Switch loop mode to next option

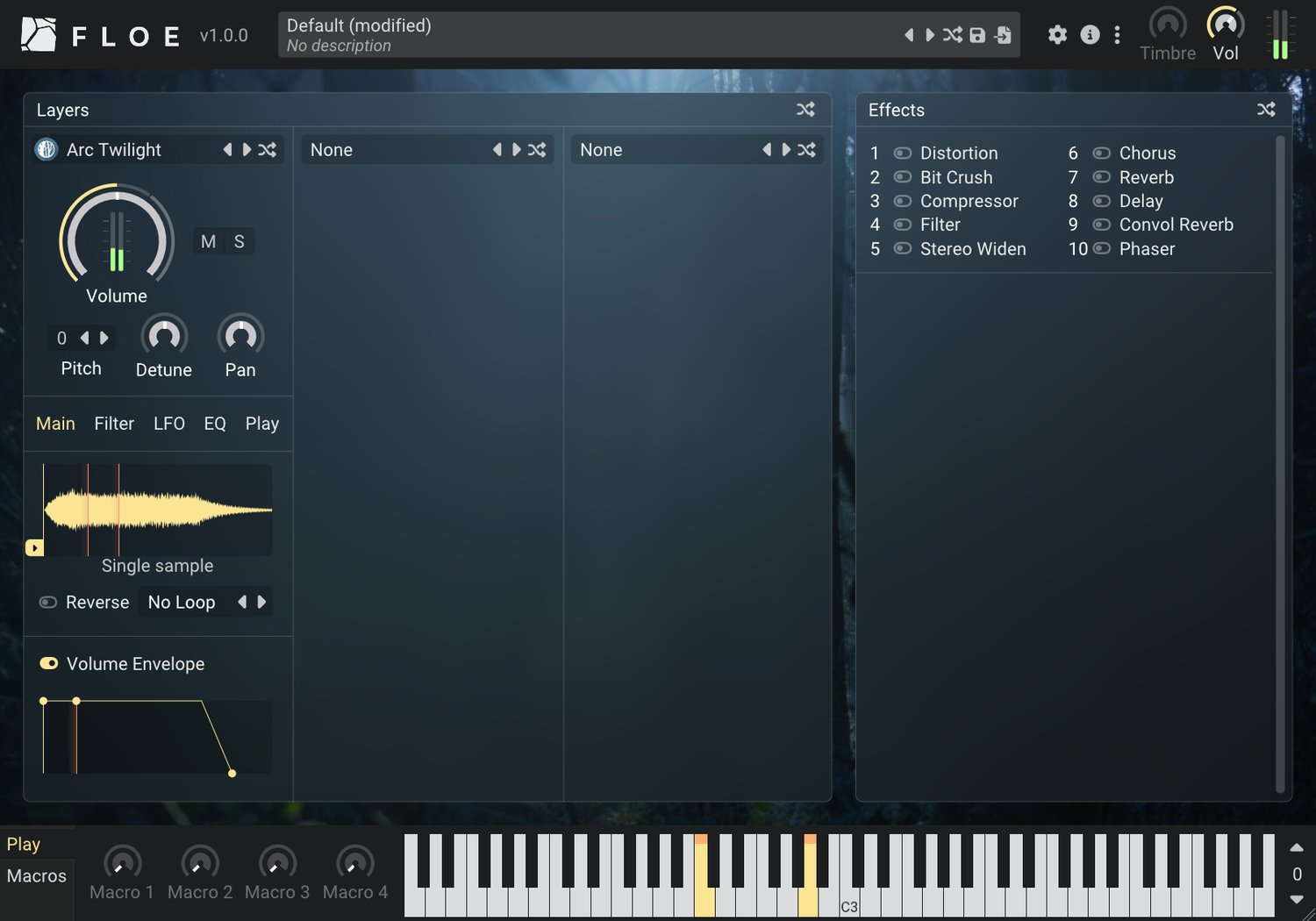click(261, 603)
